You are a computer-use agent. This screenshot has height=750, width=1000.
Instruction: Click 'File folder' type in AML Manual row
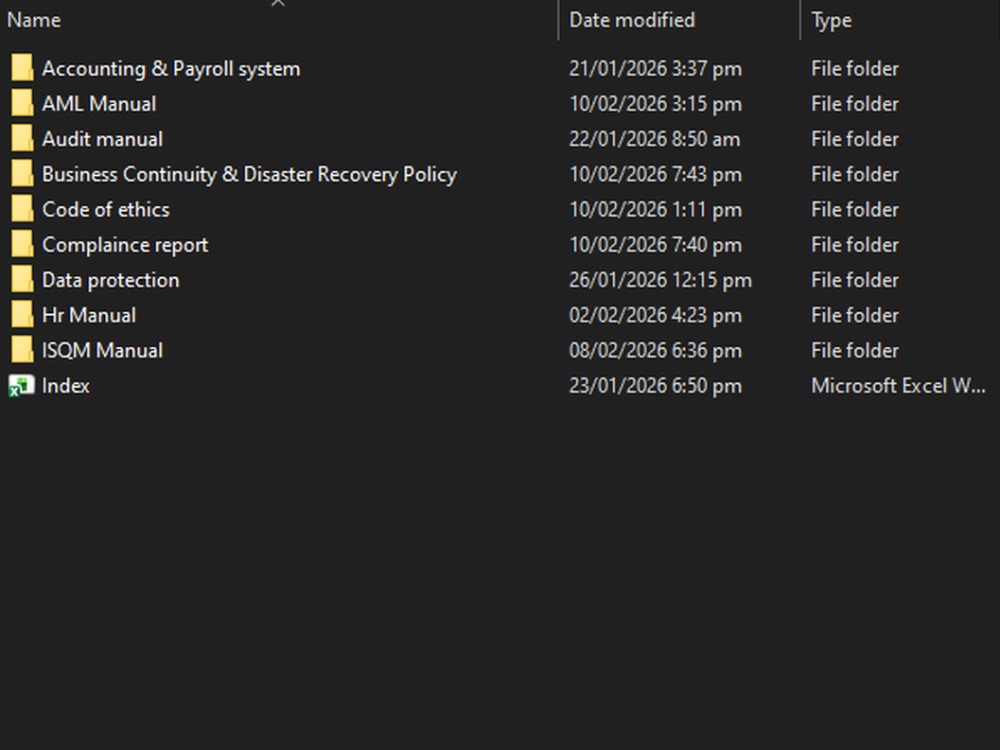coord(855,104)
